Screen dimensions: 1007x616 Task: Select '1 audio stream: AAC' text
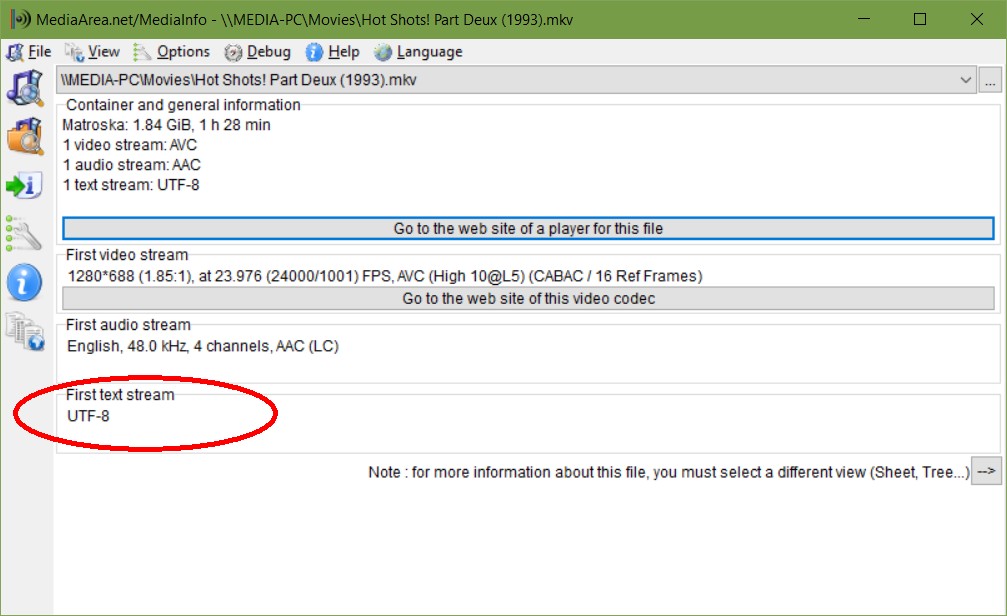point(132,165)
